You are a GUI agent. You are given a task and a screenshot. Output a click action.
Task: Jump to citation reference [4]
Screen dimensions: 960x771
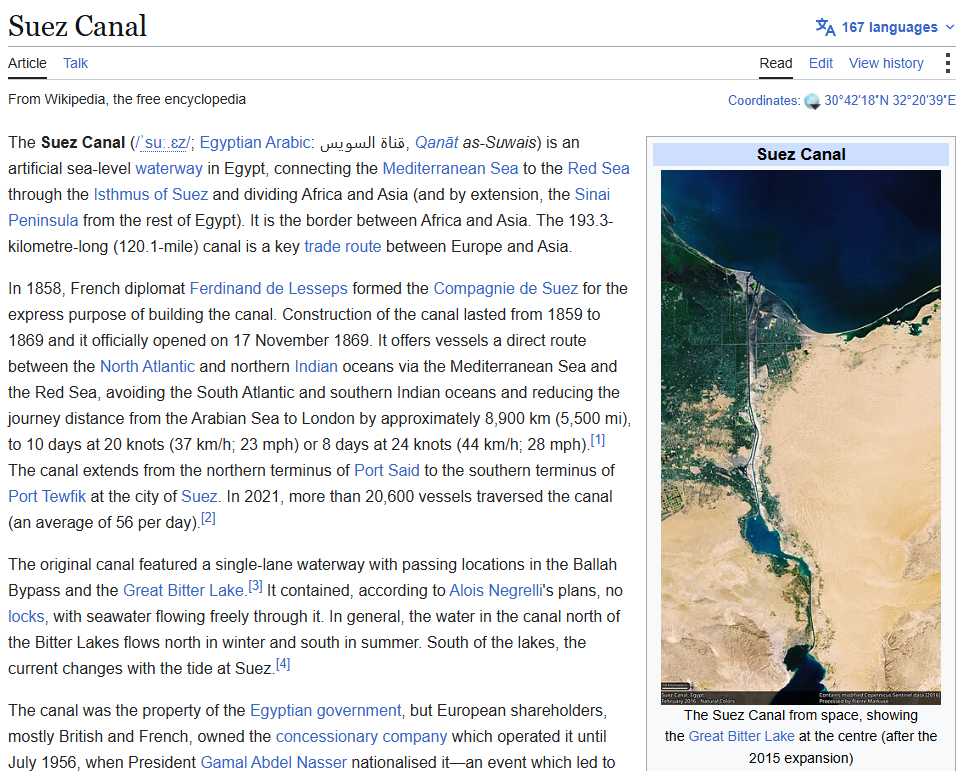tap(283, 664)
